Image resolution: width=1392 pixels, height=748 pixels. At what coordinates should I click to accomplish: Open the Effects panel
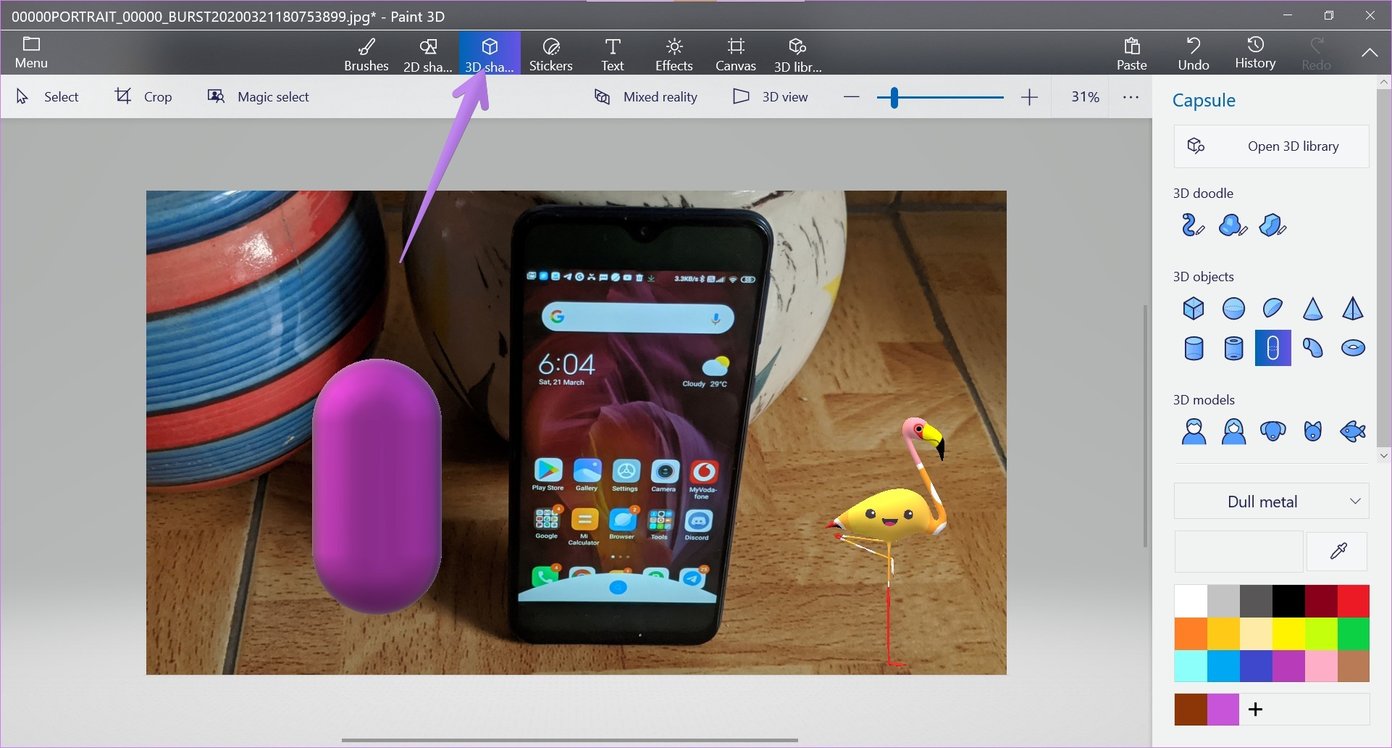click(673, 52)
